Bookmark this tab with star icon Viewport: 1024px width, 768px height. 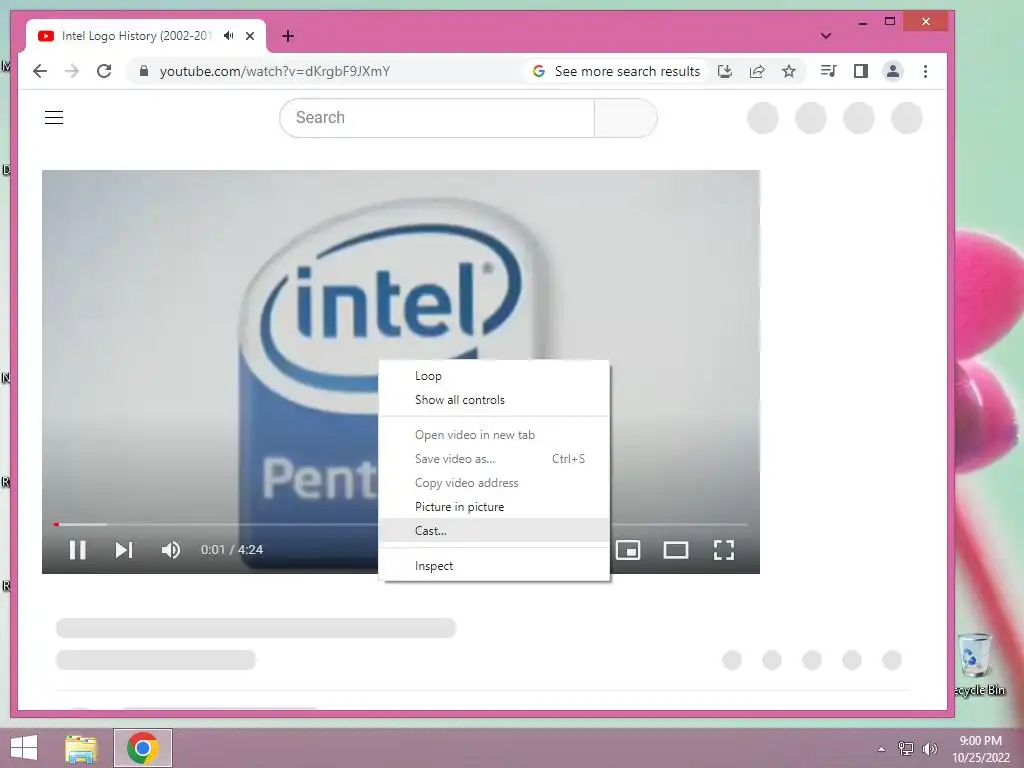tap(789, 71)
